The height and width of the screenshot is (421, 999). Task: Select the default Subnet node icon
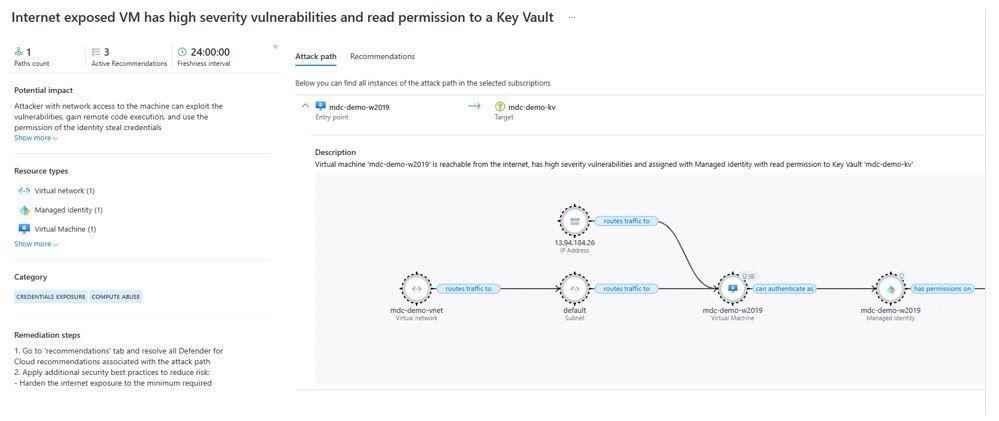point(574,289)
